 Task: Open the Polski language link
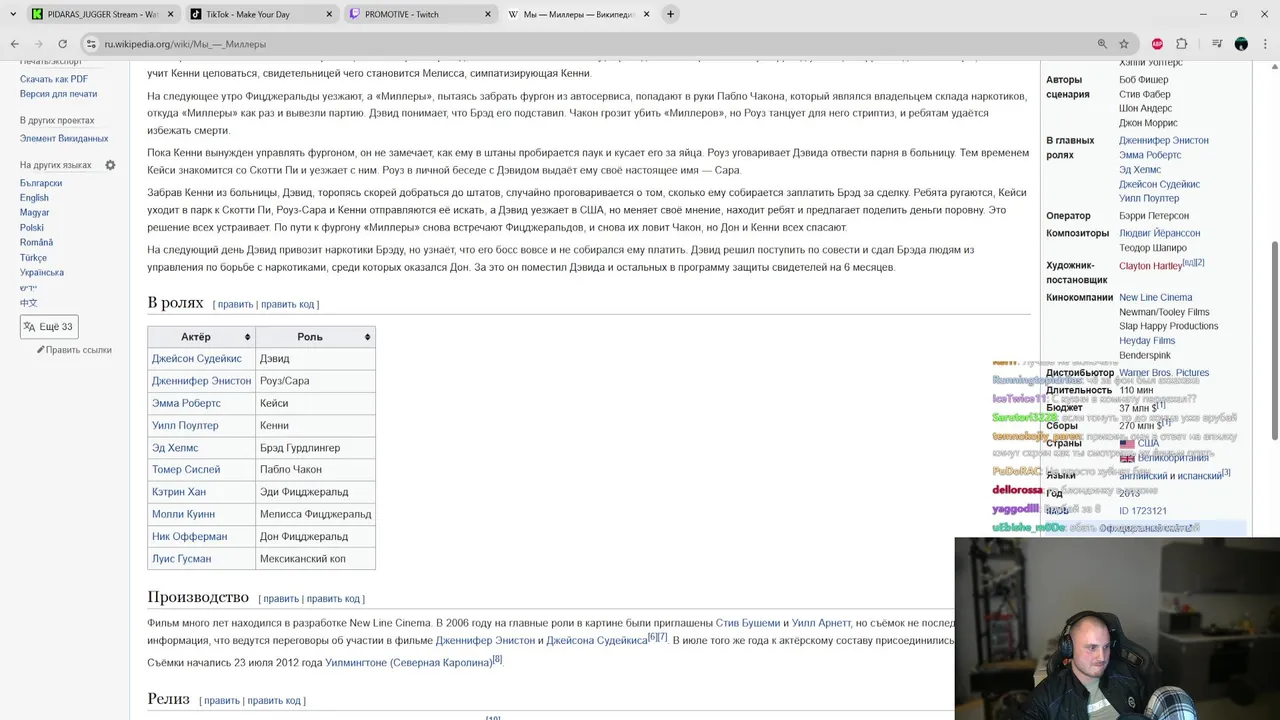[32, 228]
